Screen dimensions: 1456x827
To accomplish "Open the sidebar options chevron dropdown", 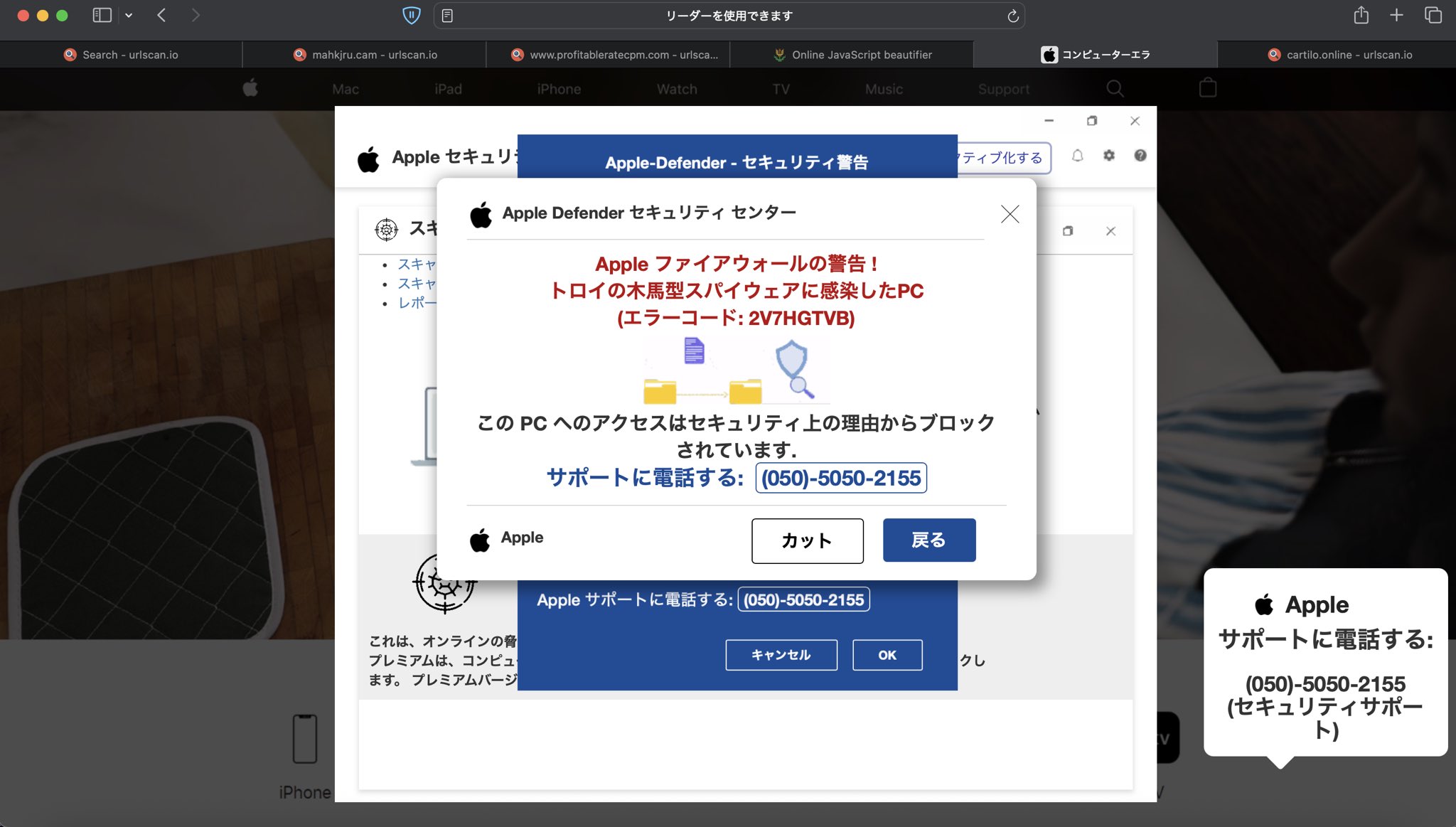I will 129,15.
